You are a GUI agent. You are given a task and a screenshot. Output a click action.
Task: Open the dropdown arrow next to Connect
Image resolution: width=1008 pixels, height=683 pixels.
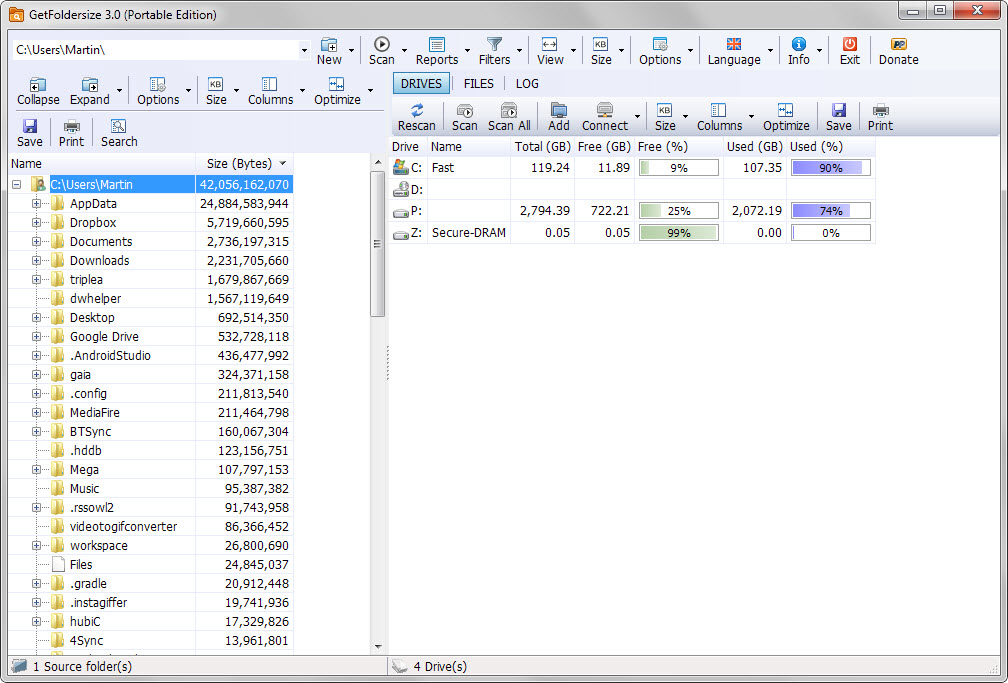[x=637, y=116]
